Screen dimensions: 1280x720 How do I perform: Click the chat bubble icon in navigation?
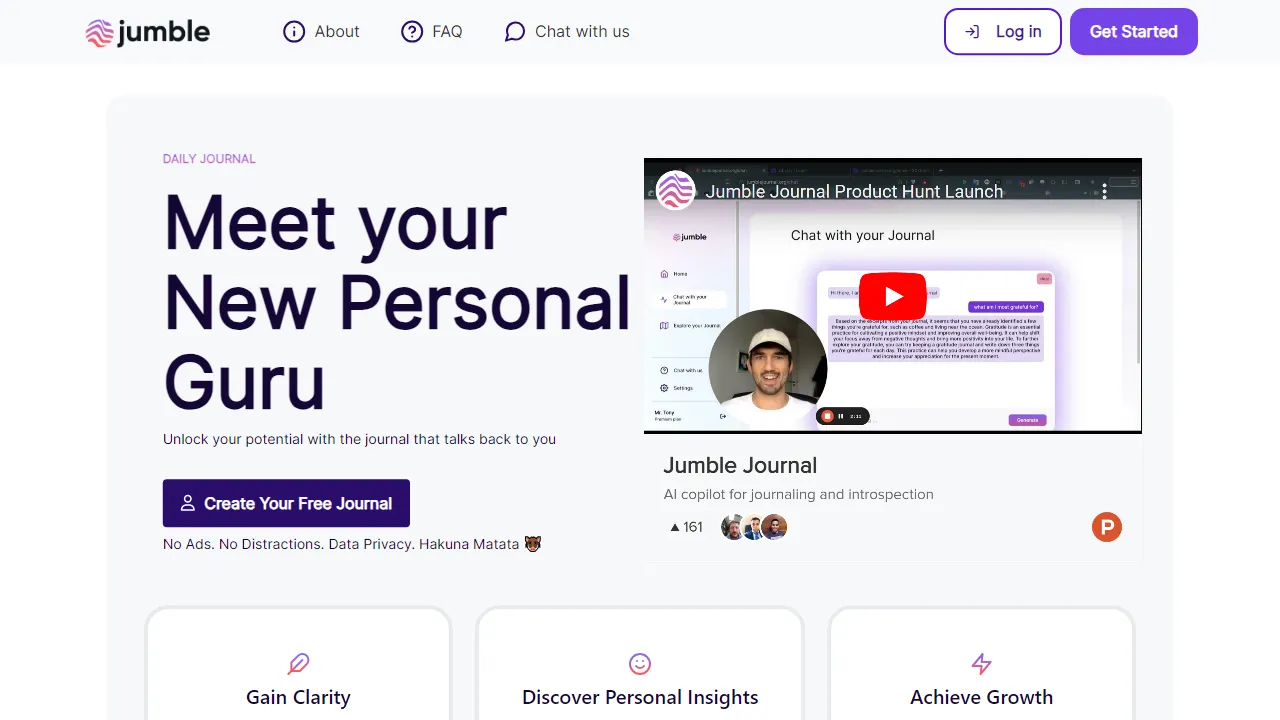(x=515, y=32)
